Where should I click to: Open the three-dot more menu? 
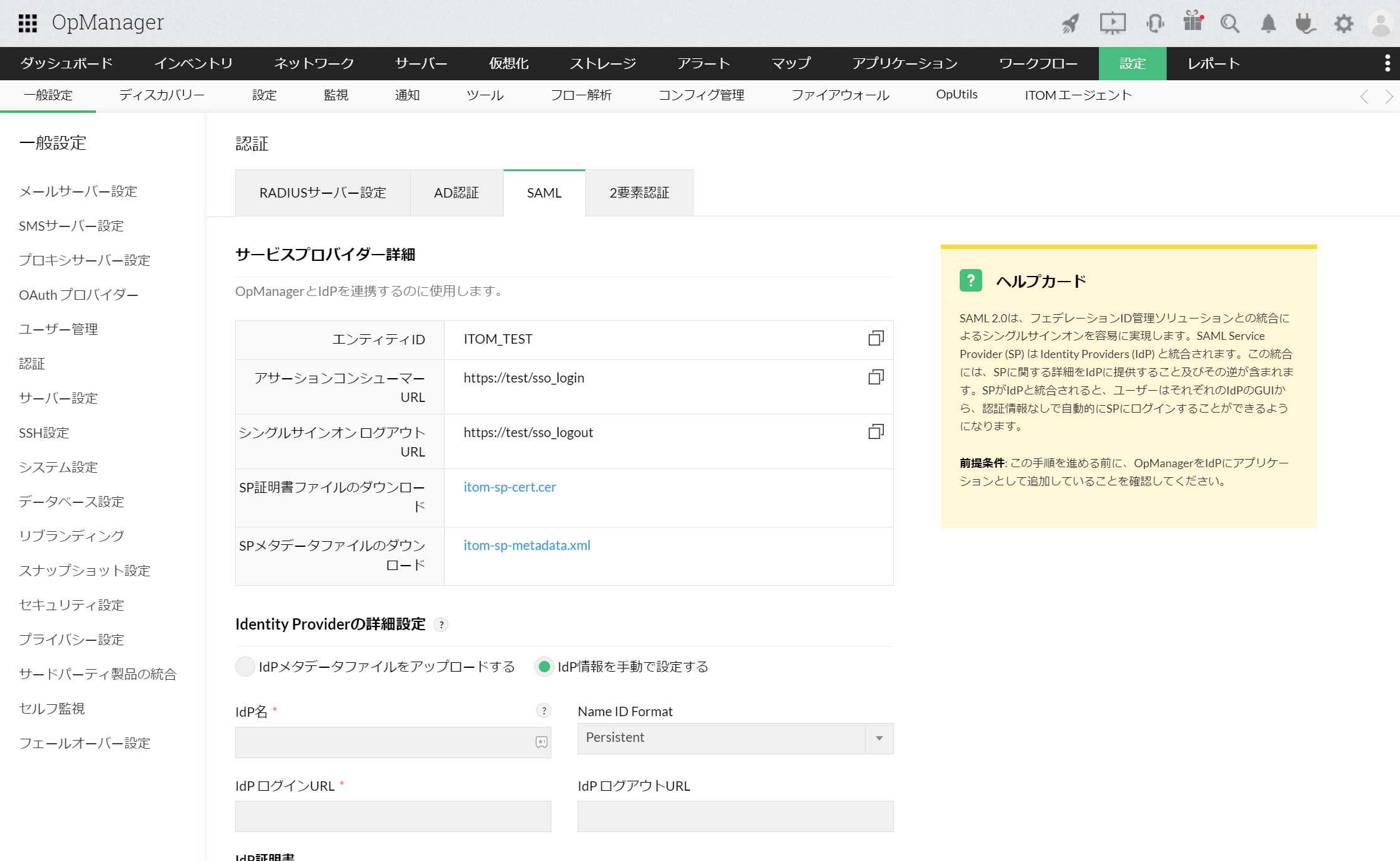click(1387, 63)
